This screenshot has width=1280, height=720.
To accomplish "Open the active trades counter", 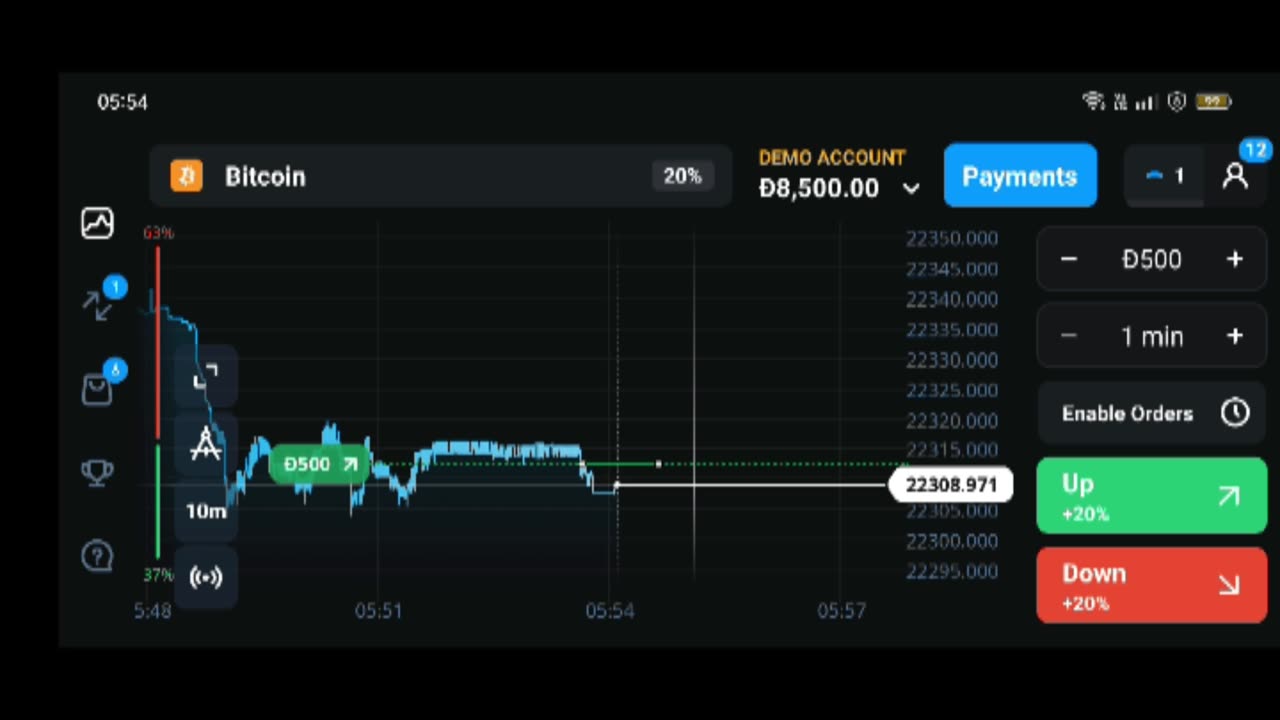I will click(1165, 176).
